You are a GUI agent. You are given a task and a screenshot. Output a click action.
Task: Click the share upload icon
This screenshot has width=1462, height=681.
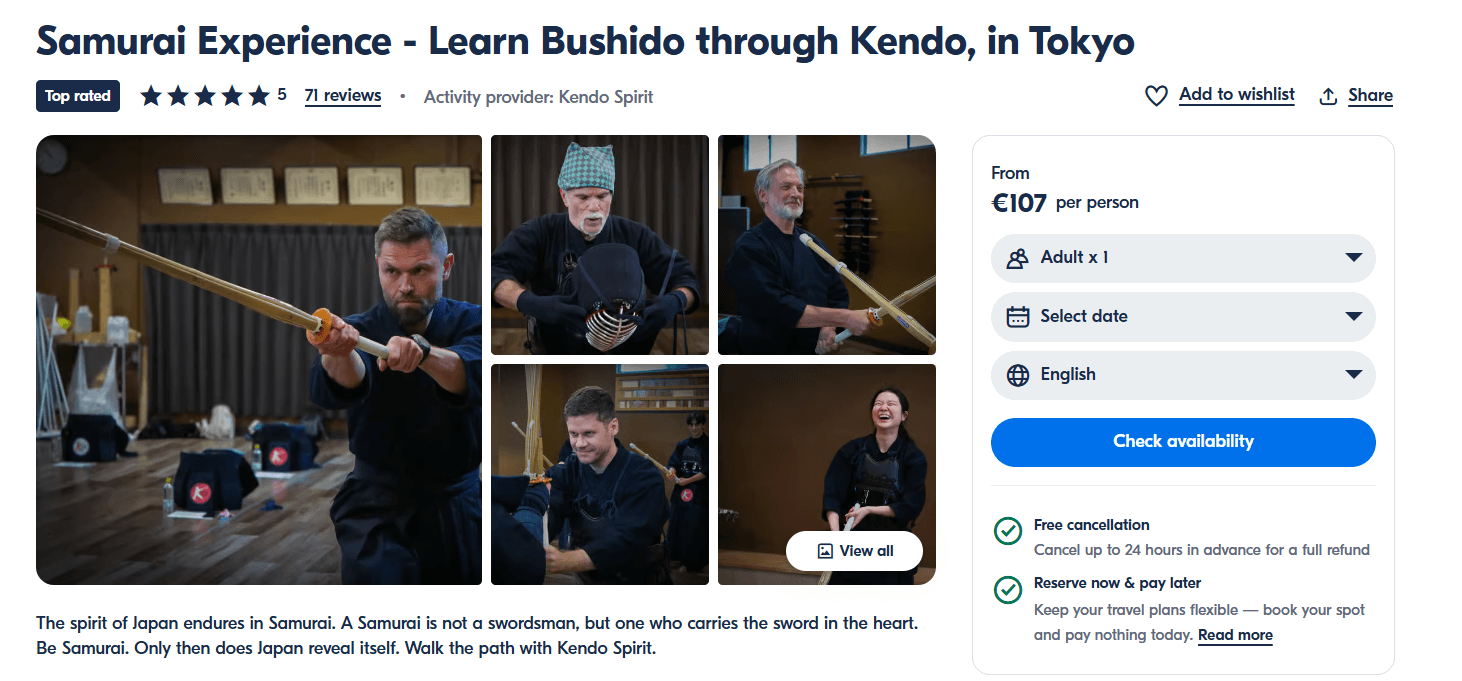(x=1328, y=96)
